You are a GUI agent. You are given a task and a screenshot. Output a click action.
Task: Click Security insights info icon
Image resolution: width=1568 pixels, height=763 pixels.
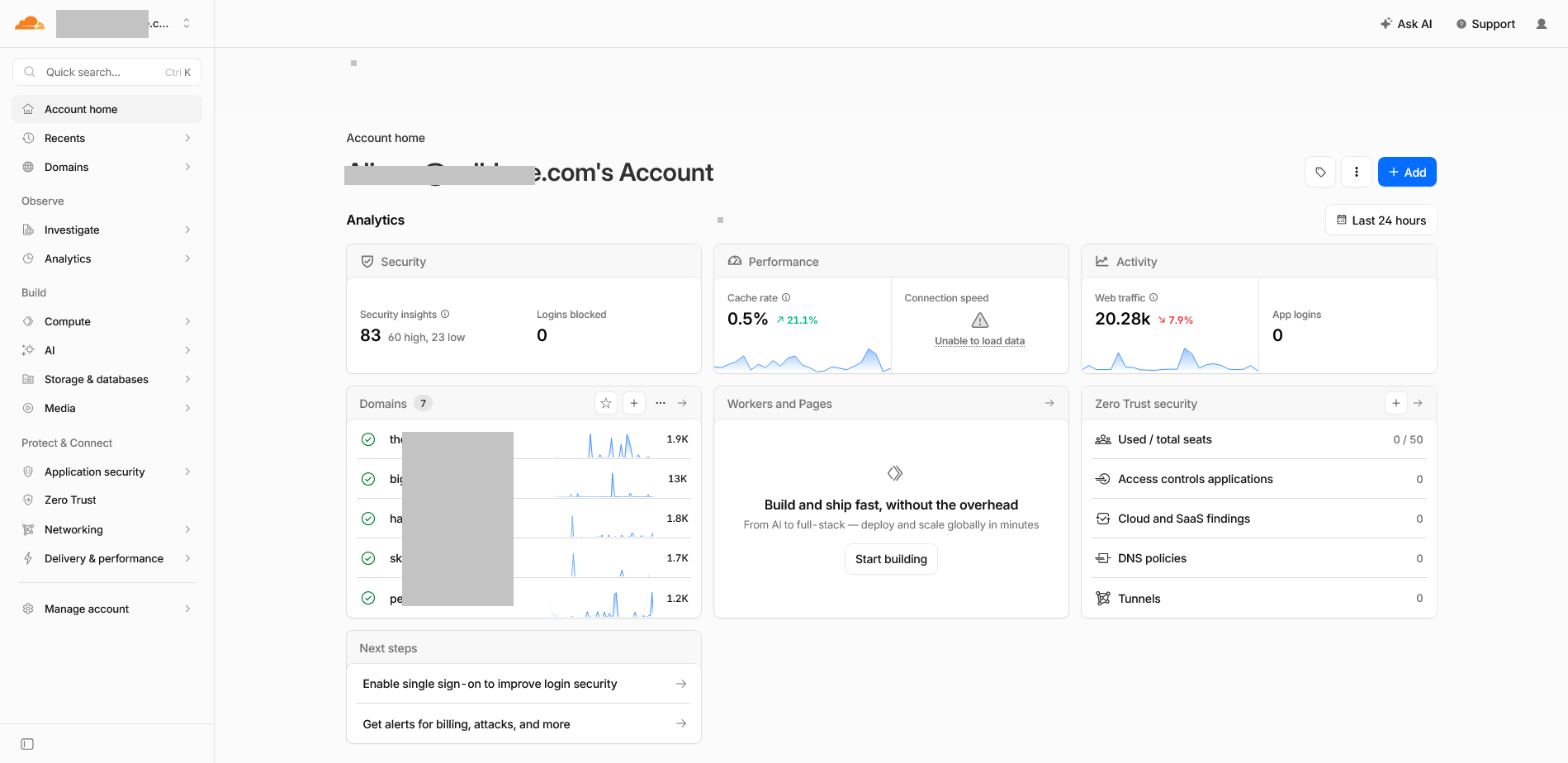point(445,314)
